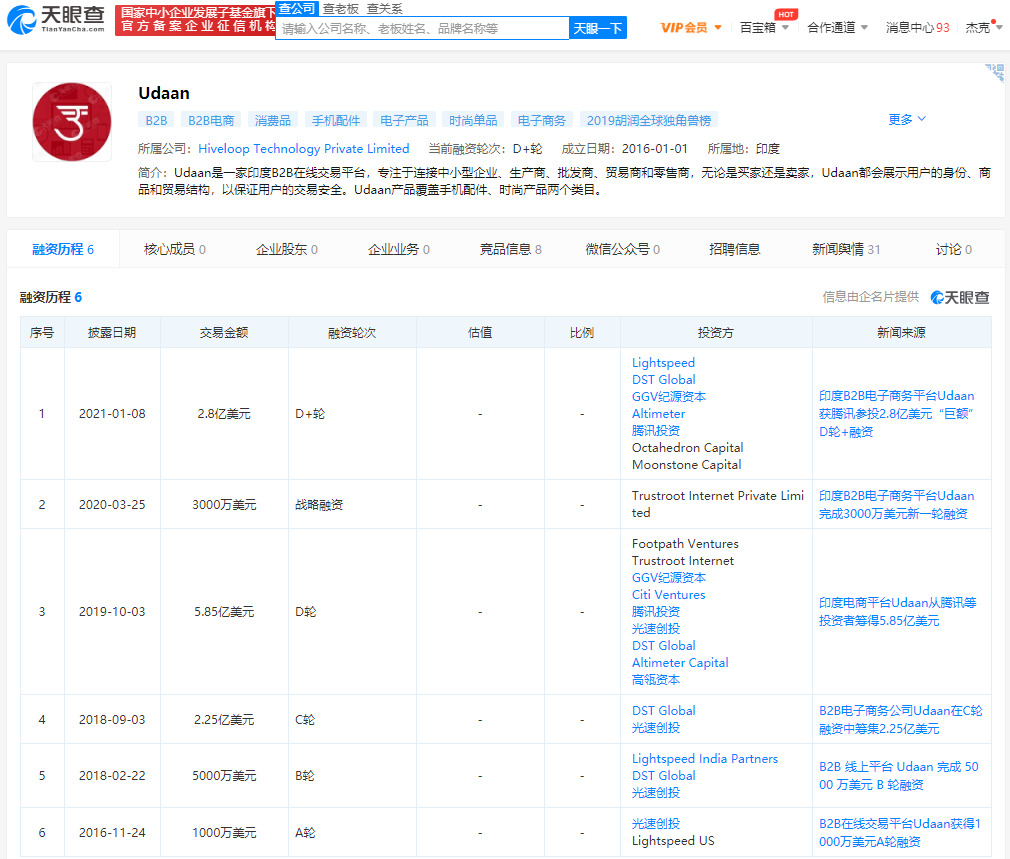Image resolution: width=1010 pixels, height=859 pixels.
Task: Switch to the 微信公众号 tab
Action: point(622,249)
